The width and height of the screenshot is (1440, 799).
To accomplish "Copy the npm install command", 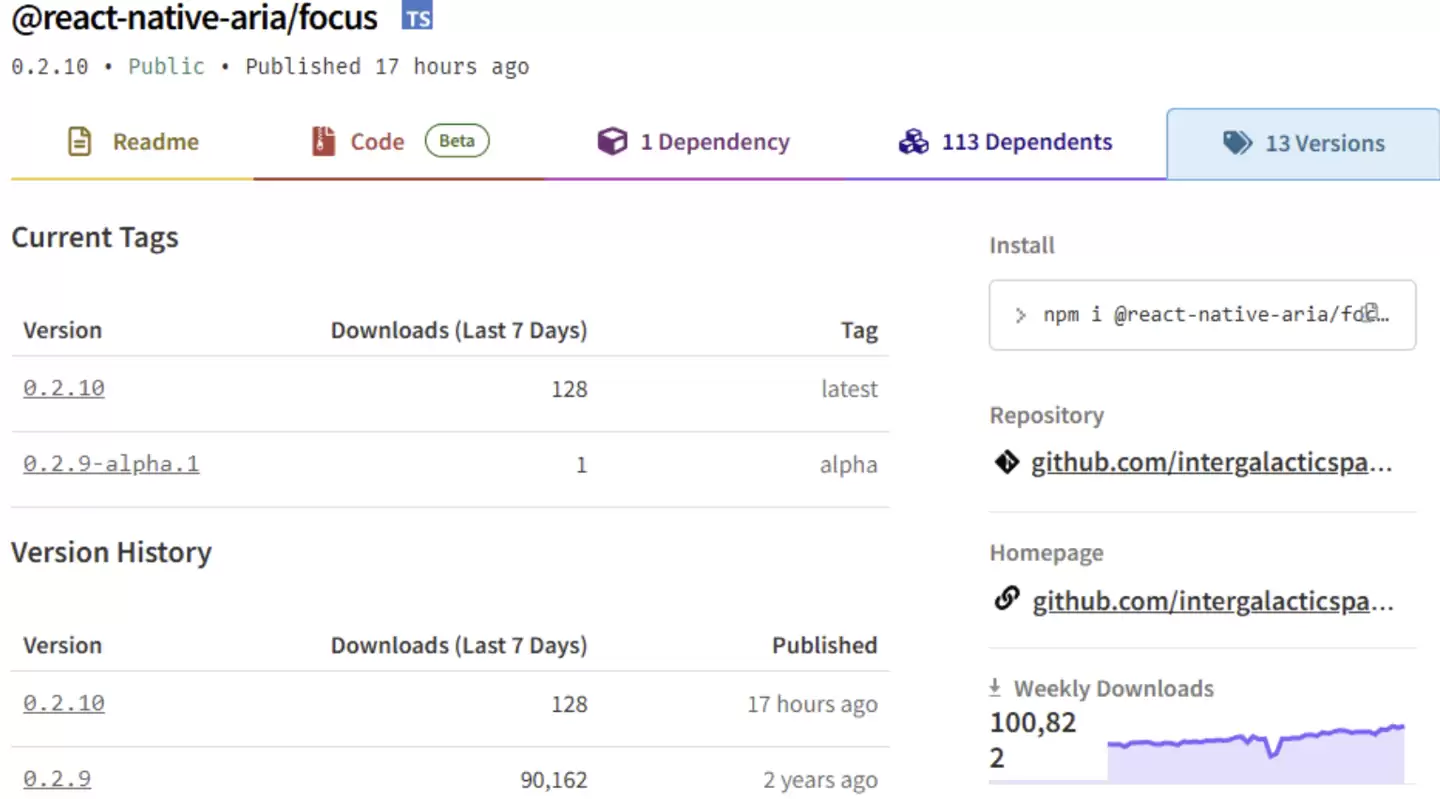I will (1370, 313).
